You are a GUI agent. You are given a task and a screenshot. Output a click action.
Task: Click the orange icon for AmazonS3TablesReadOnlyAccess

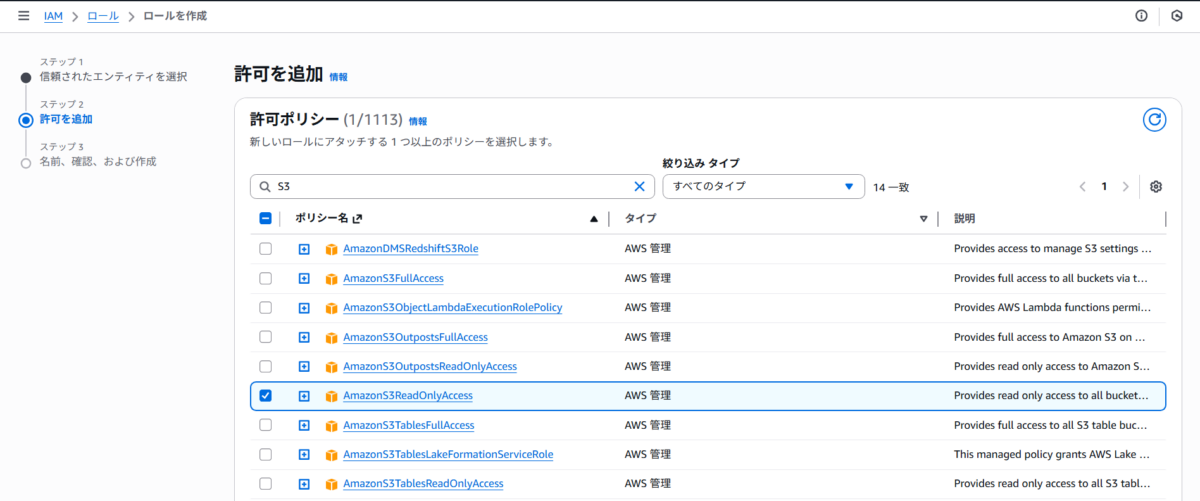click(x=332, y=484)
